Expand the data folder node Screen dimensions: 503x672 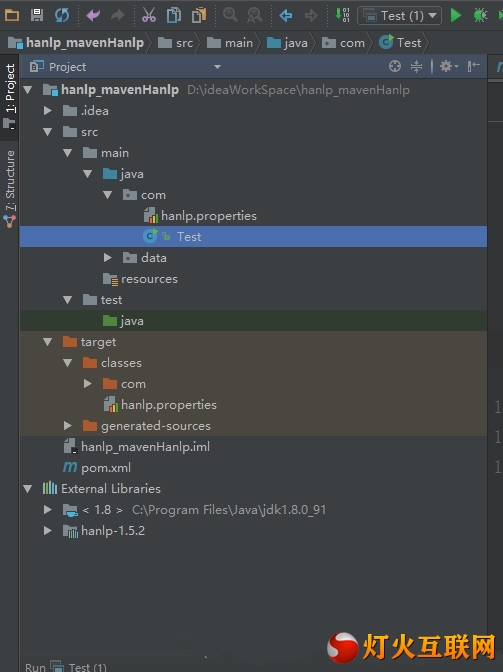click(108, 258)
